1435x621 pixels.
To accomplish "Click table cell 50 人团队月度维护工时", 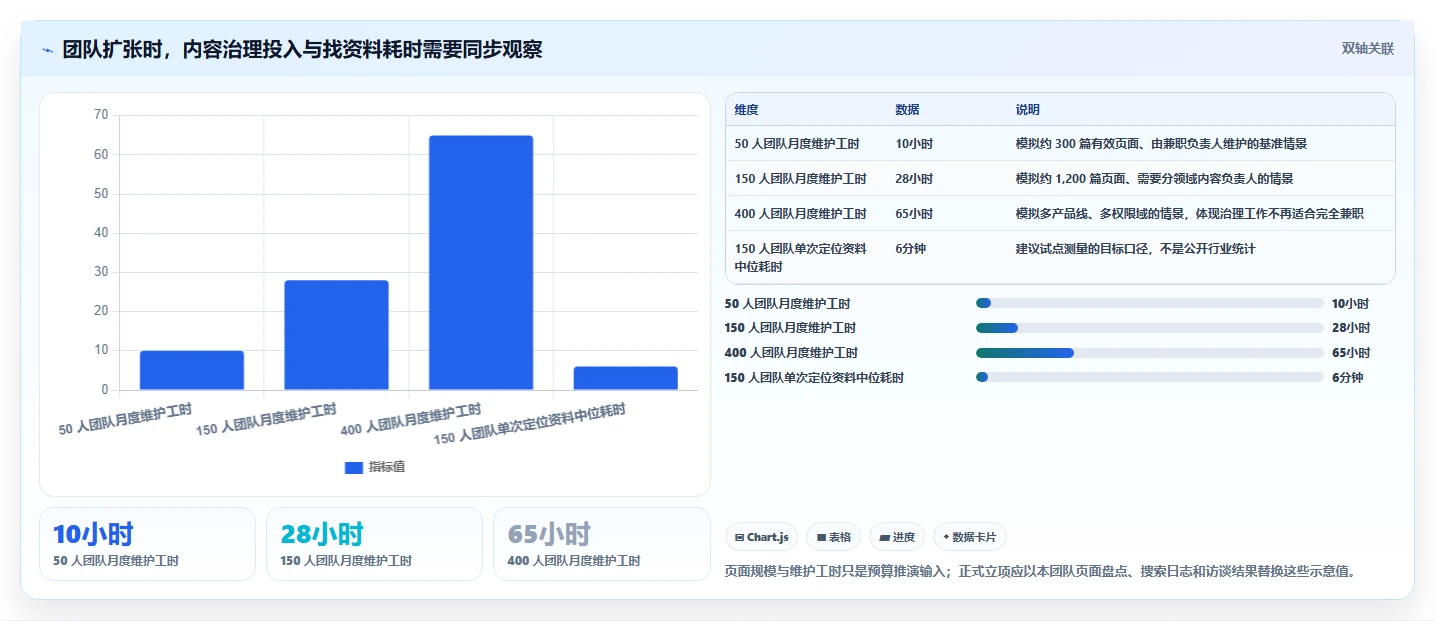I will (x=797, y=144).
